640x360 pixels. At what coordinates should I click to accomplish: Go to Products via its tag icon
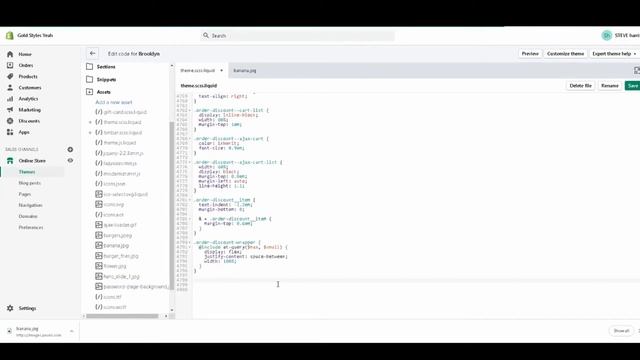point(10,76)
